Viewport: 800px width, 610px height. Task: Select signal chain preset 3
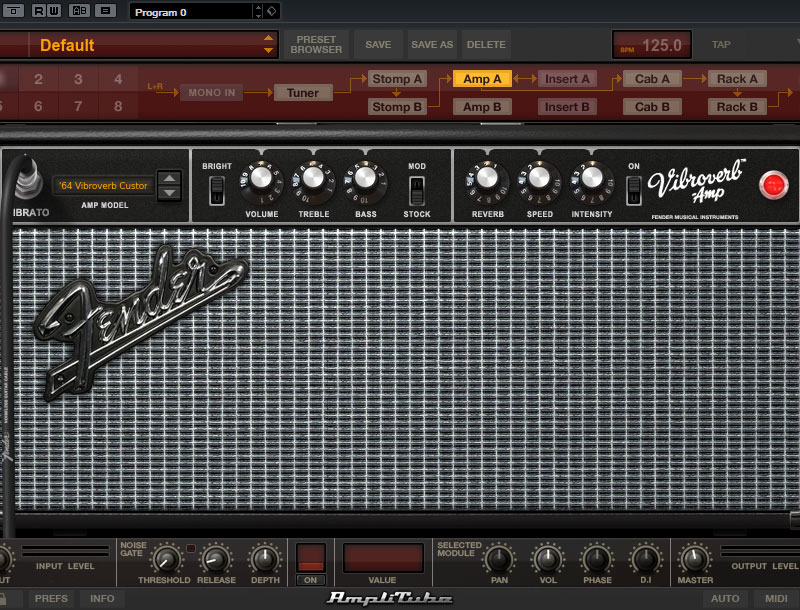coord(78,79)
